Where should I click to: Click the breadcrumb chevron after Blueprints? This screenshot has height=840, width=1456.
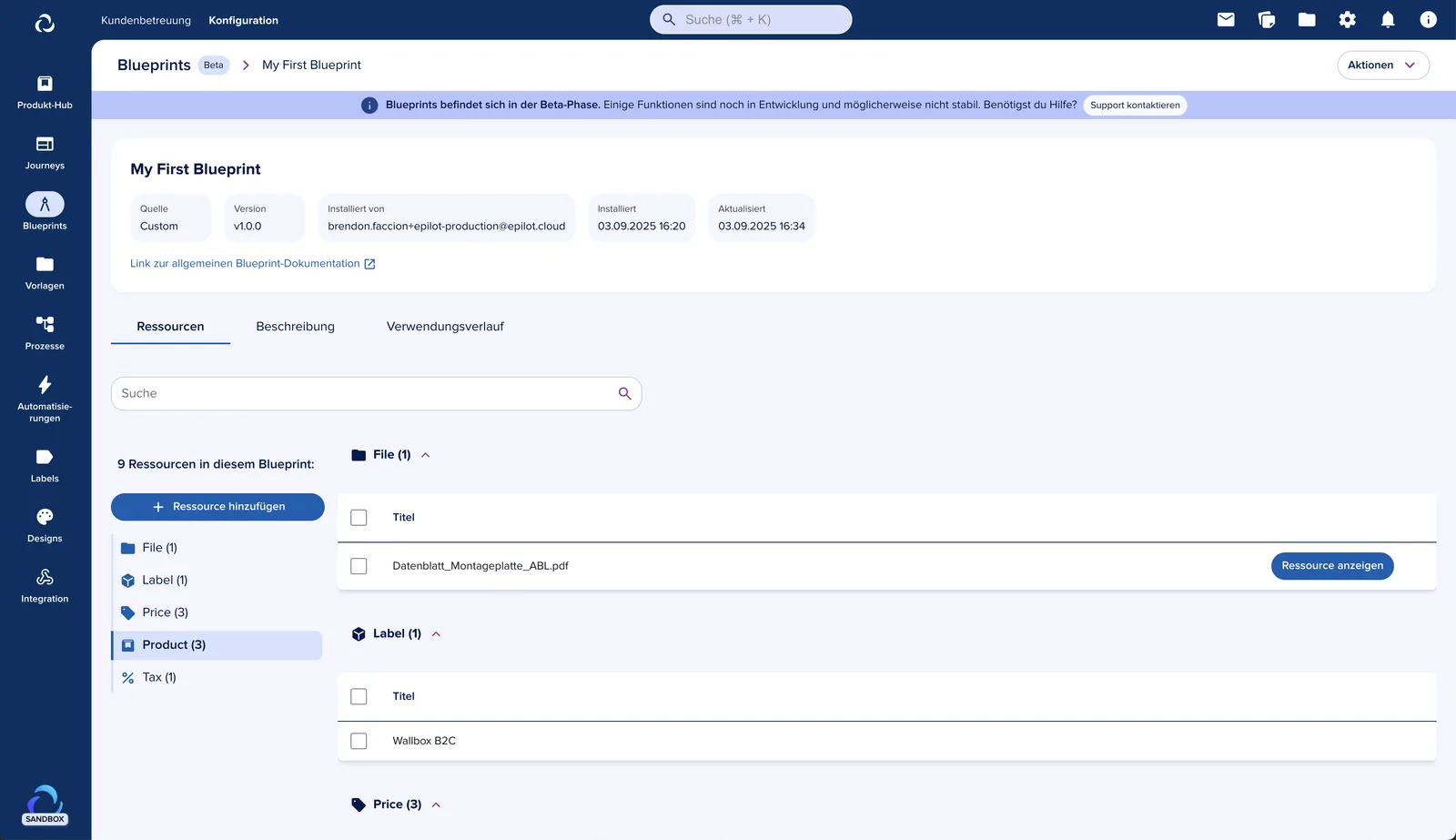click(x=246, y=66)
